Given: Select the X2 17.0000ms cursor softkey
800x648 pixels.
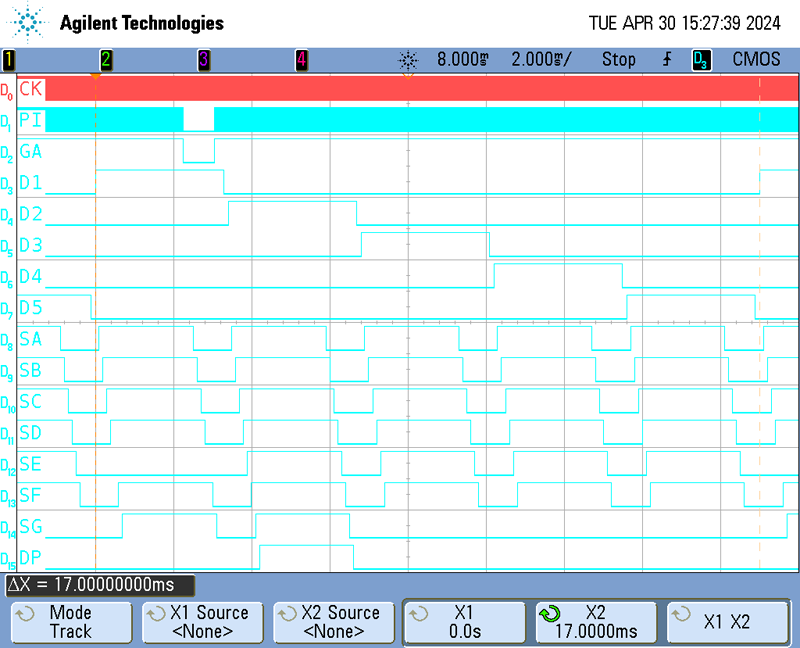Looking at the screenshot, I should (x=595, y=622).
